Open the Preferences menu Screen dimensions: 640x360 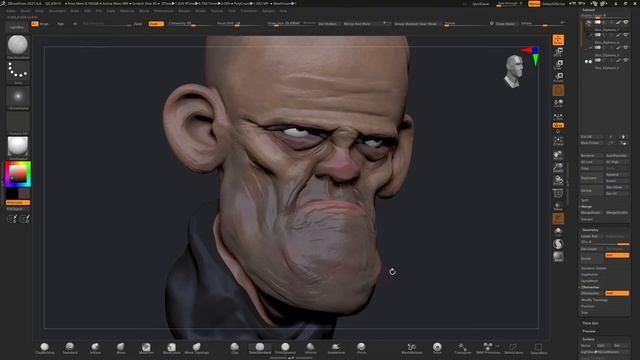(x=163, y=11)
